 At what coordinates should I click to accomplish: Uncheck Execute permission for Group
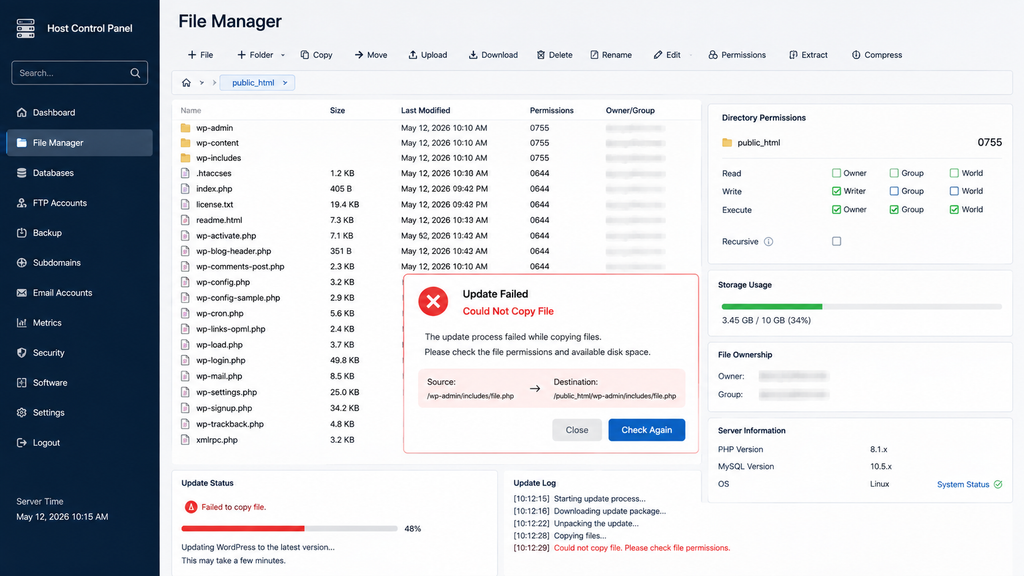(x=894, y=210)
